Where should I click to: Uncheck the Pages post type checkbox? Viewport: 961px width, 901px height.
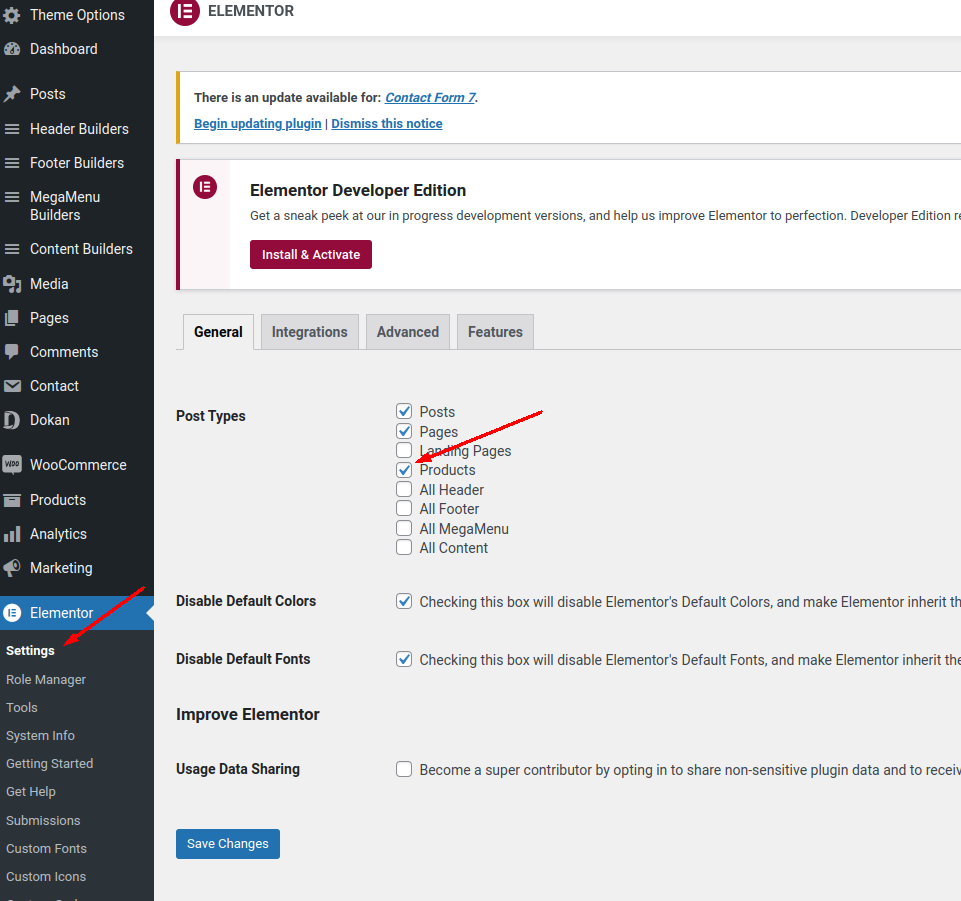click(404, 431)
